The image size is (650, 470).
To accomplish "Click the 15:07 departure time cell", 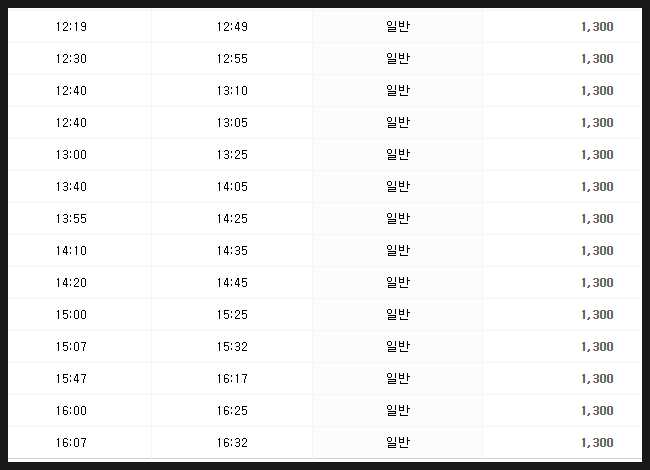I will point(71,346).
